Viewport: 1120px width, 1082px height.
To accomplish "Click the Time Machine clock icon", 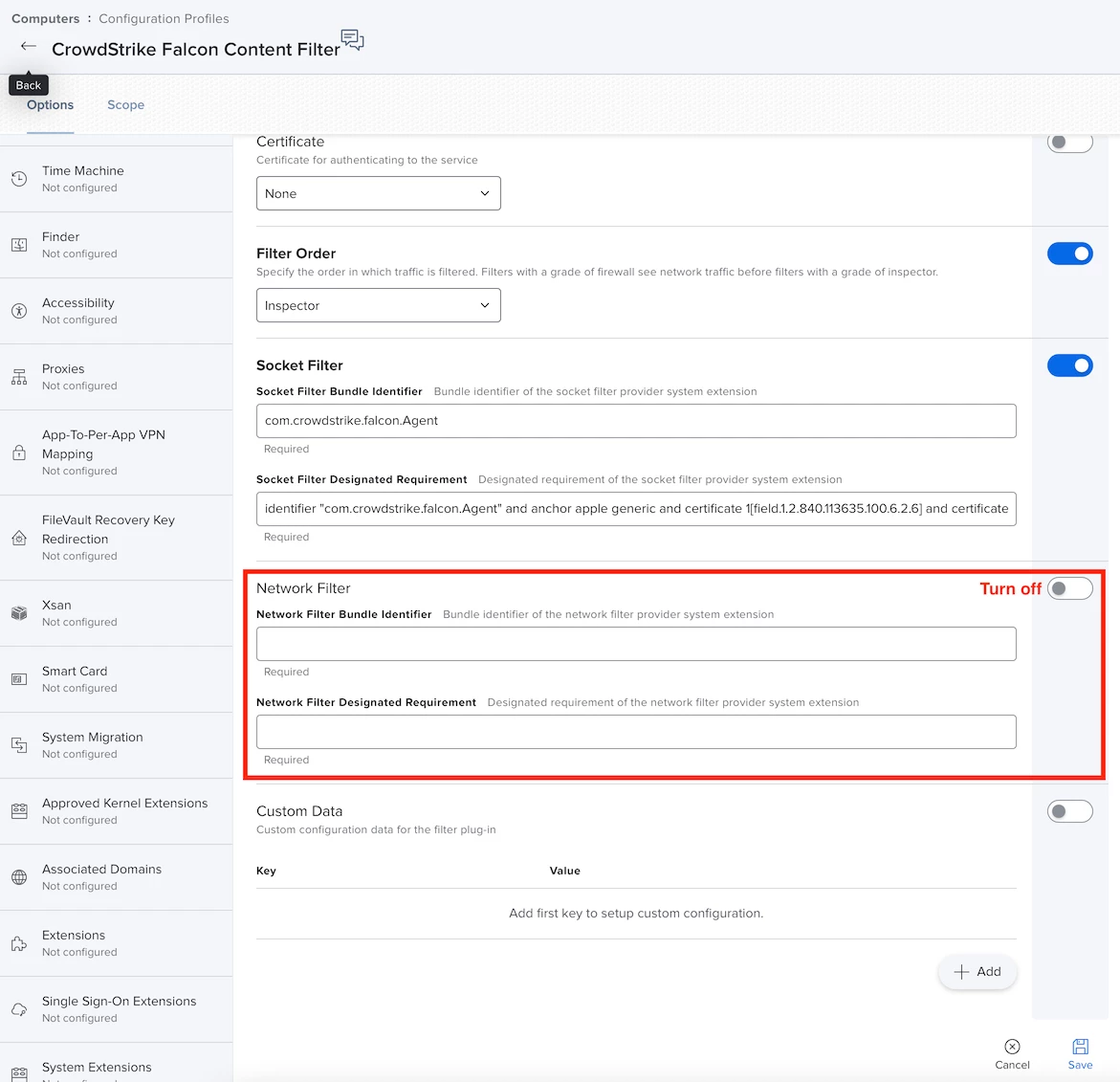I will 19,179.
